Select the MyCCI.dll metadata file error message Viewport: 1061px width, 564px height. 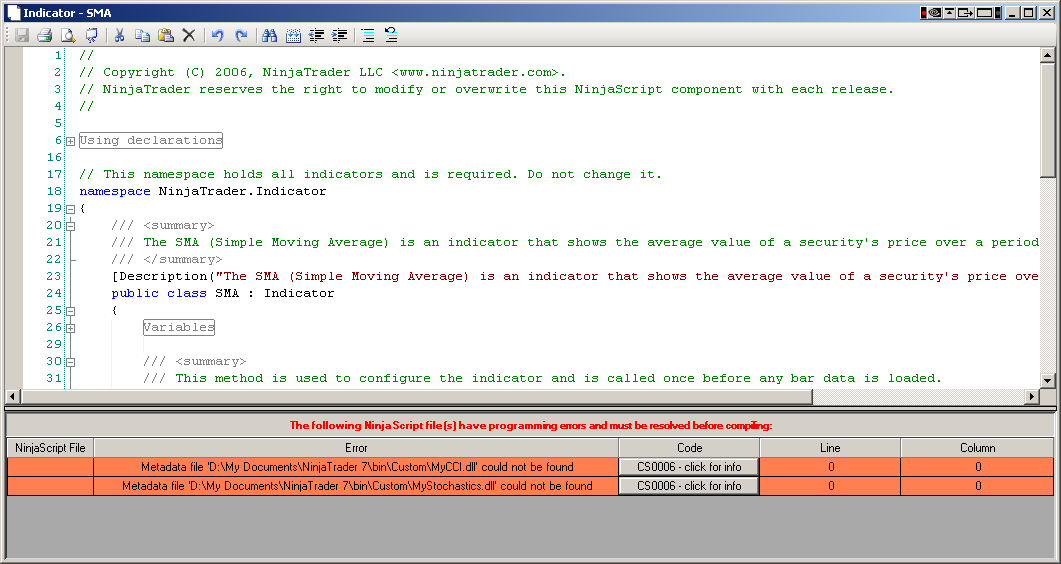pos(357,467)
